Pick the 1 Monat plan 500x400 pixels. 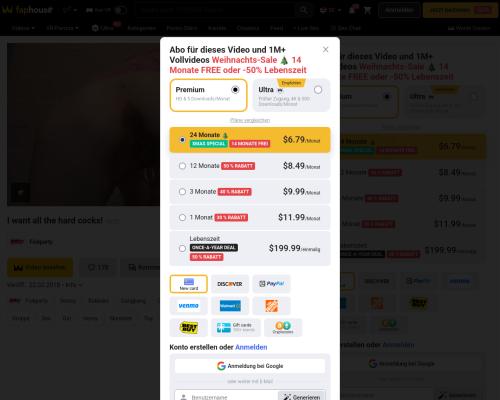coord(250,217)
